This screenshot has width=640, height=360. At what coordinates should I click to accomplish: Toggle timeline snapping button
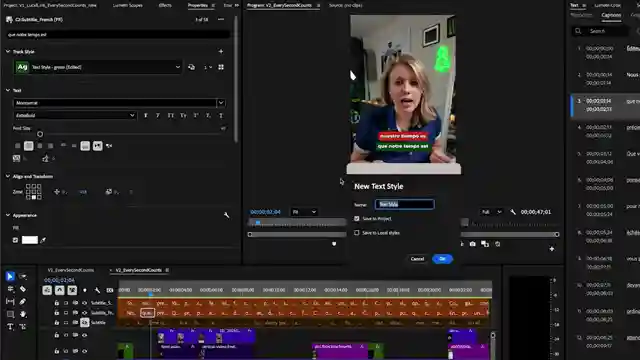tap(60, 290)
